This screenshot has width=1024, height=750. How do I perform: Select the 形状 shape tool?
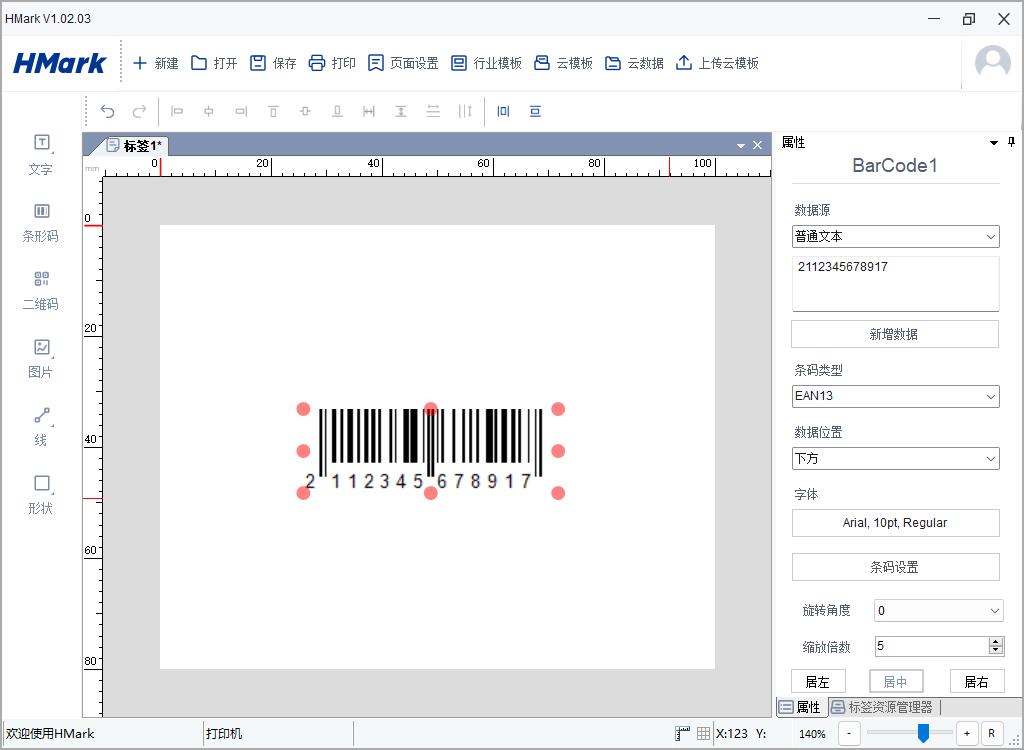(41, 494)
